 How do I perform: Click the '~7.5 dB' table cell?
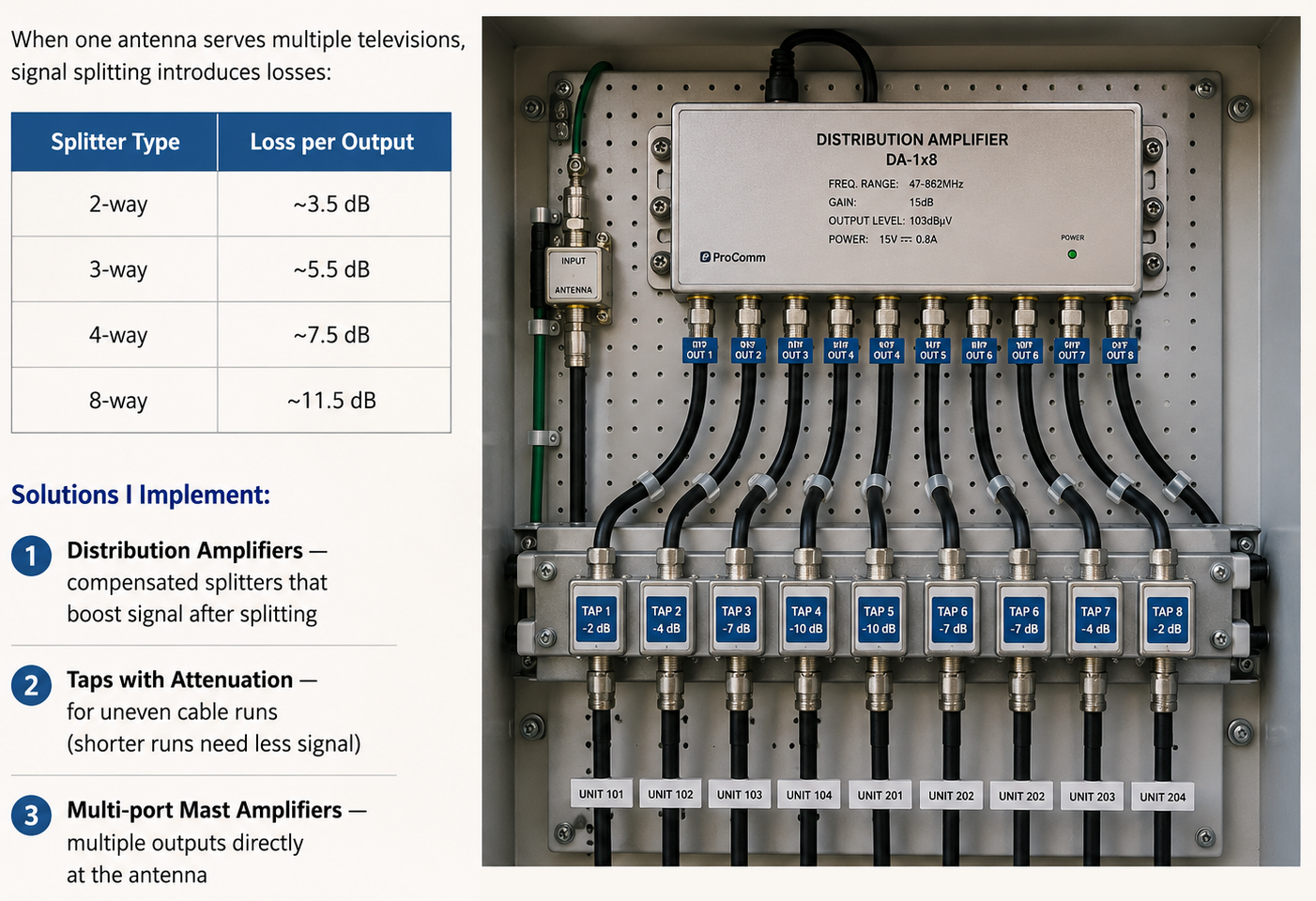333,335
